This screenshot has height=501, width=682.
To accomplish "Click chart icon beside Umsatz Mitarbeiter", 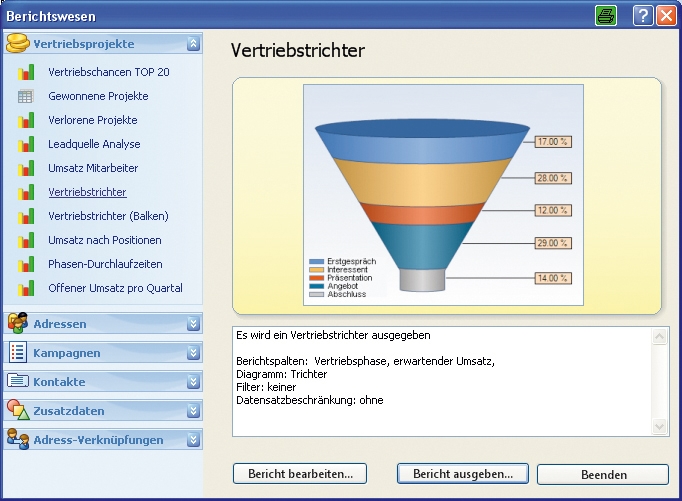I will click(x=26, y=168).
